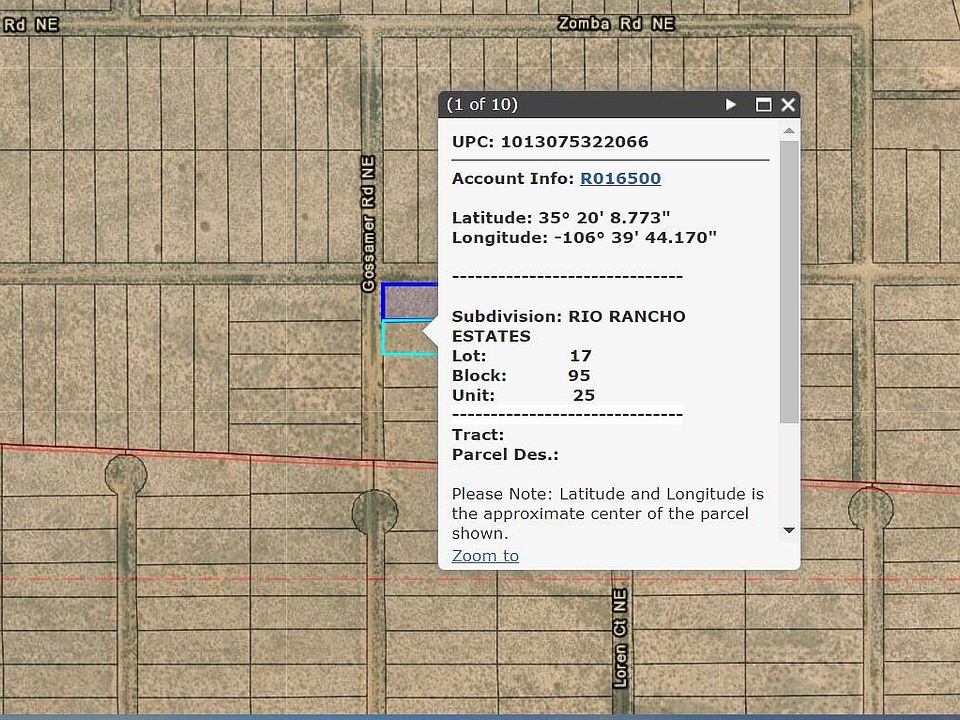Open account info link R016500
The height and width of the screenshot is (720, 960).
coord(620,179)
